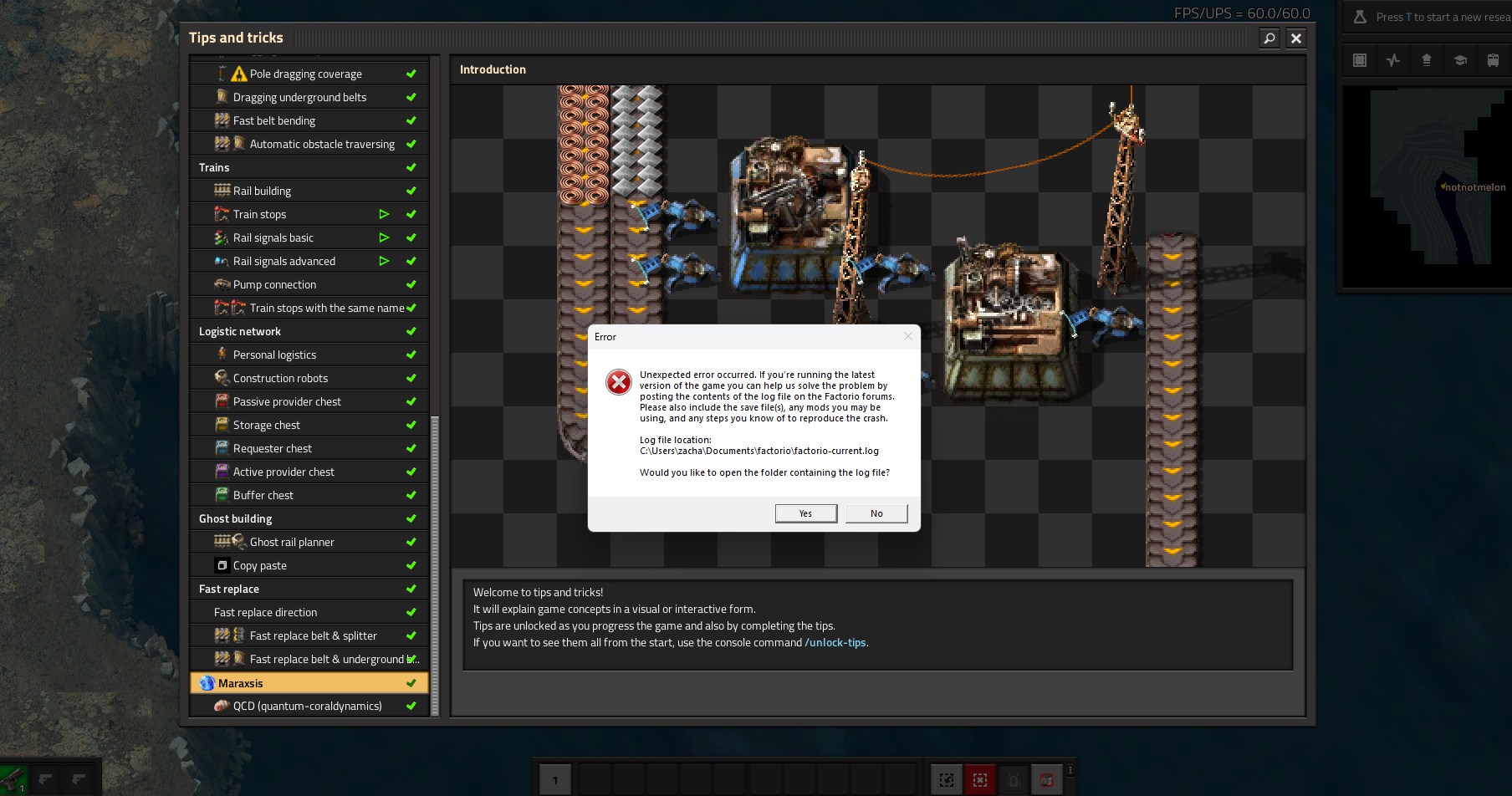The width and height of the screenshot is (1512, 796).
Task: Click Yes in the Error dialog
Action: point(805,513)
